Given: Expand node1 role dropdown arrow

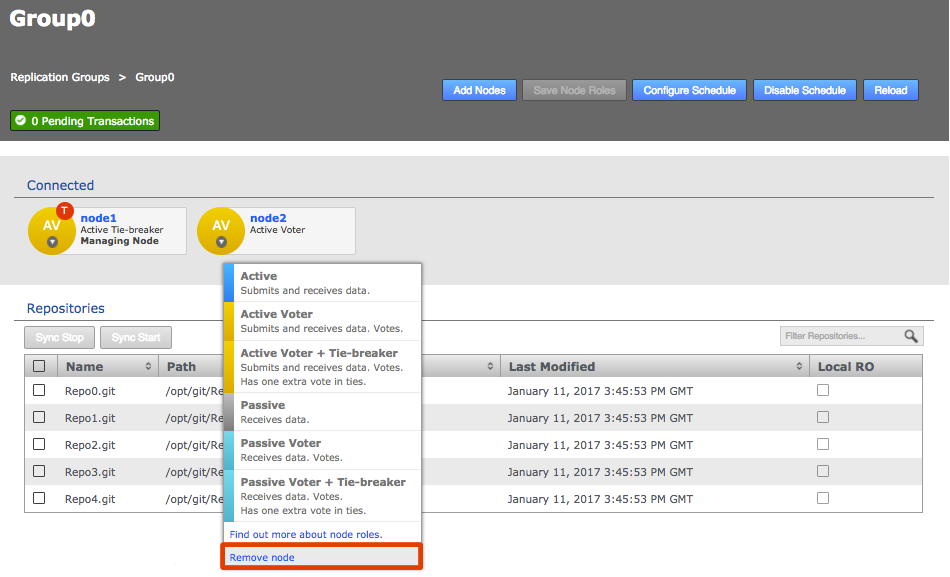Looking at the screenshot, I should (52, 242).
